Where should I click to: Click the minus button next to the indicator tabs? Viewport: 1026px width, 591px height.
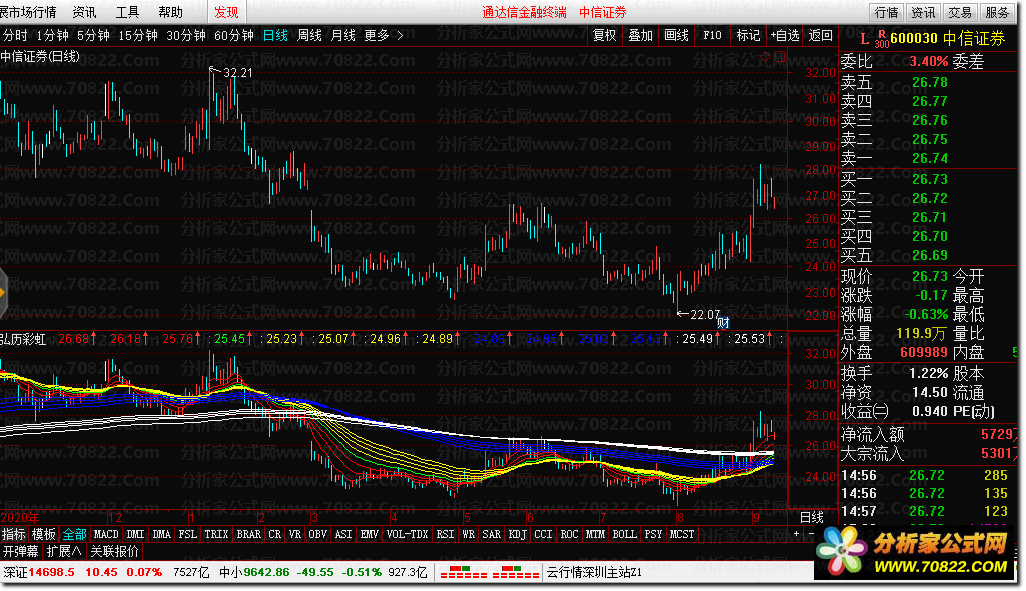tap(811, 534)
